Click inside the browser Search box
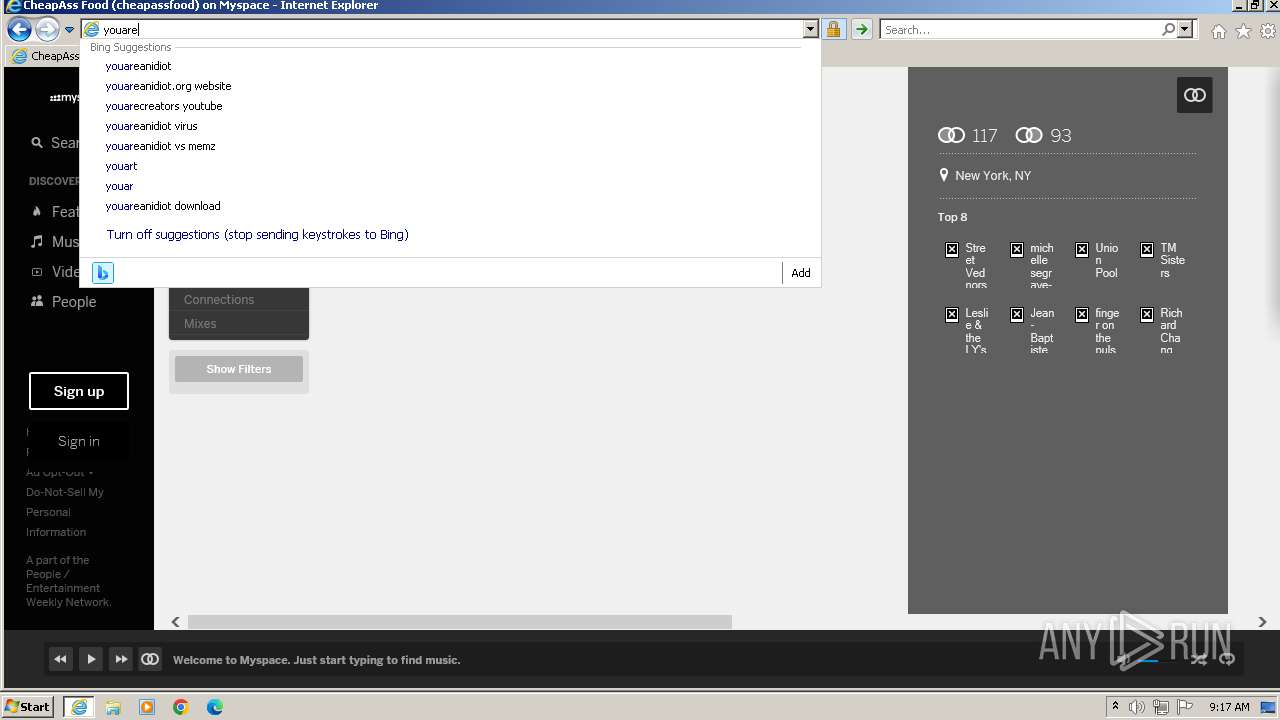The width and height of the screenshot is (1280, 720). (x=1020, y=30)
